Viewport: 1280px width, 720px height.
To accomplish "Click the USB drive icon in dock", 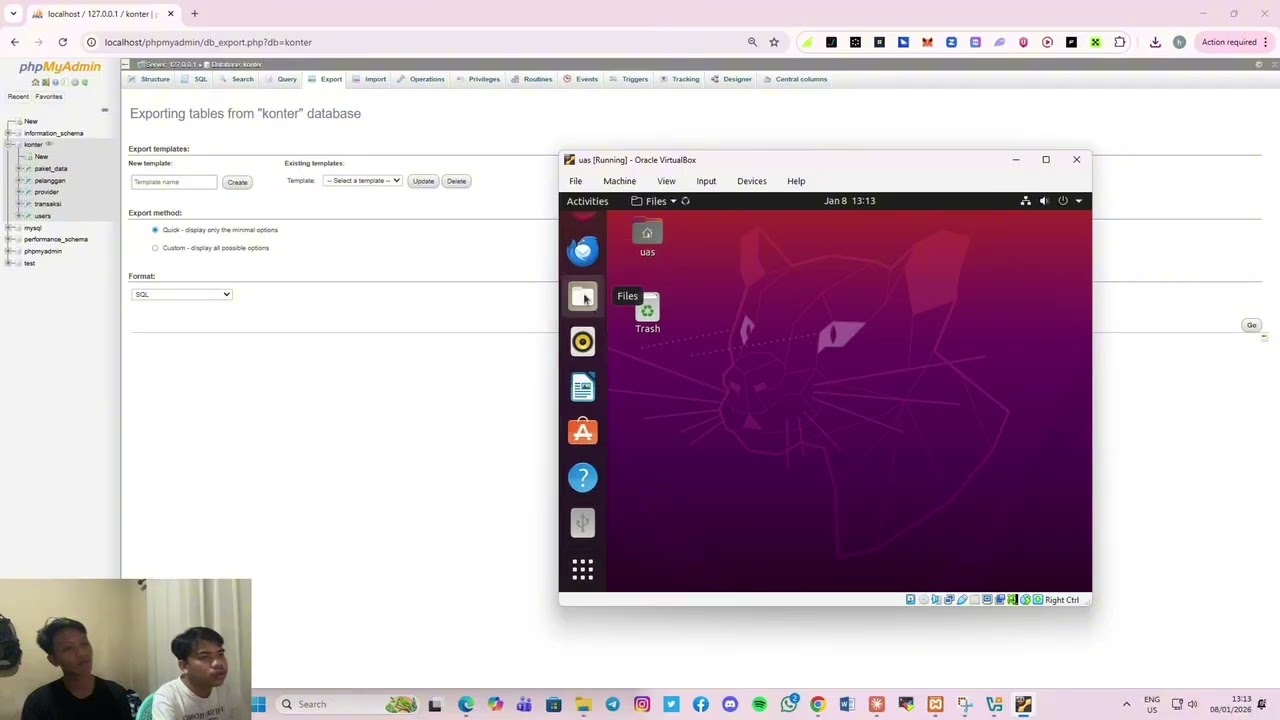I will pyautogui.click(x=583, y=522).
